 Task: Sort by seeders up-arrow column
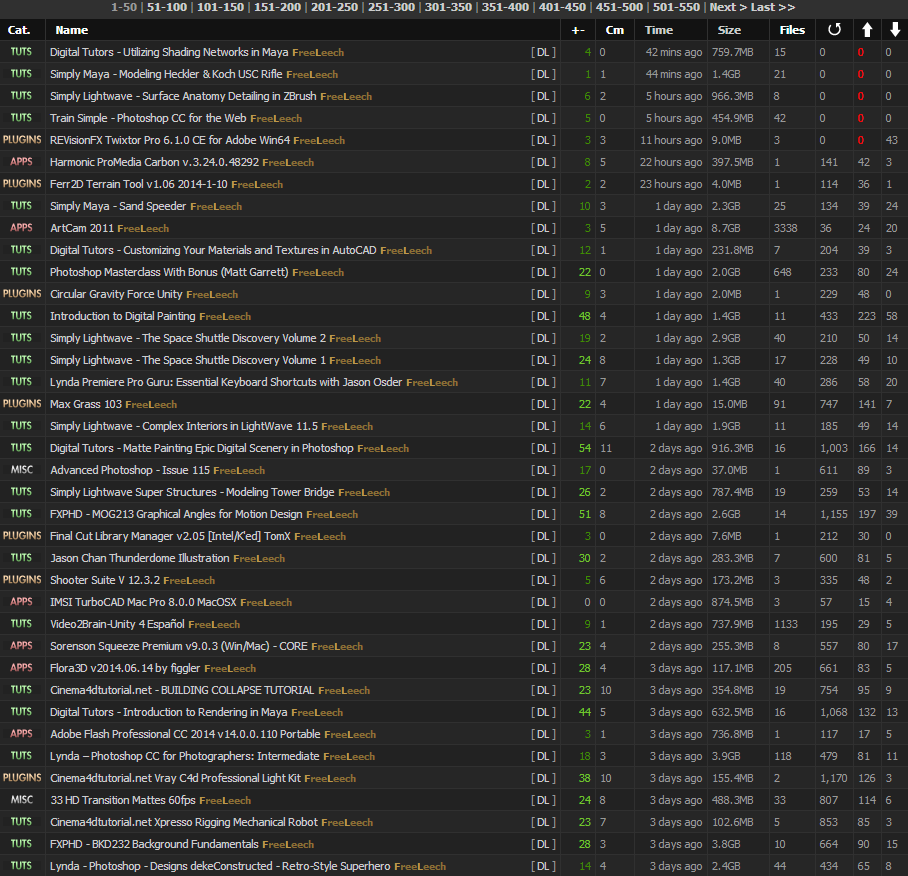pos(867,30)
